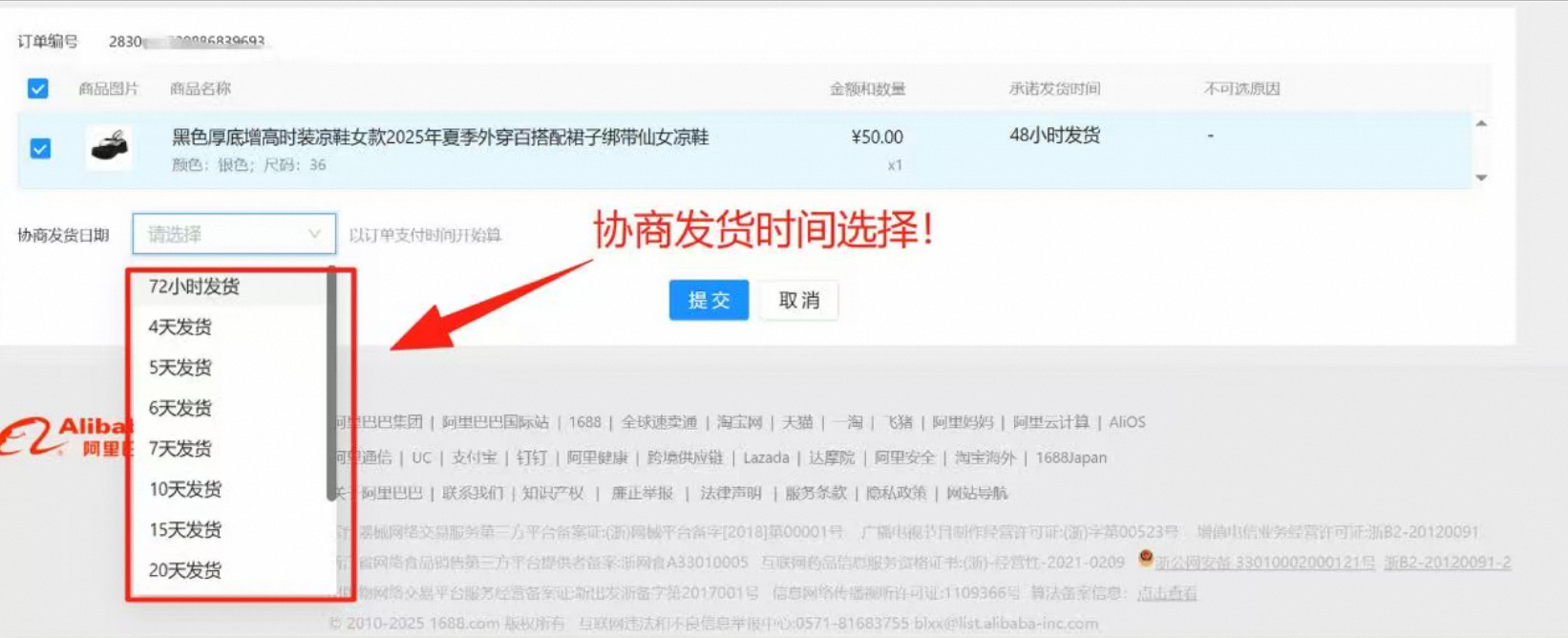Viewport: 1568px width, 638px height.
Task: Open the Lazada footer link
Action: [x=766, y=457]
